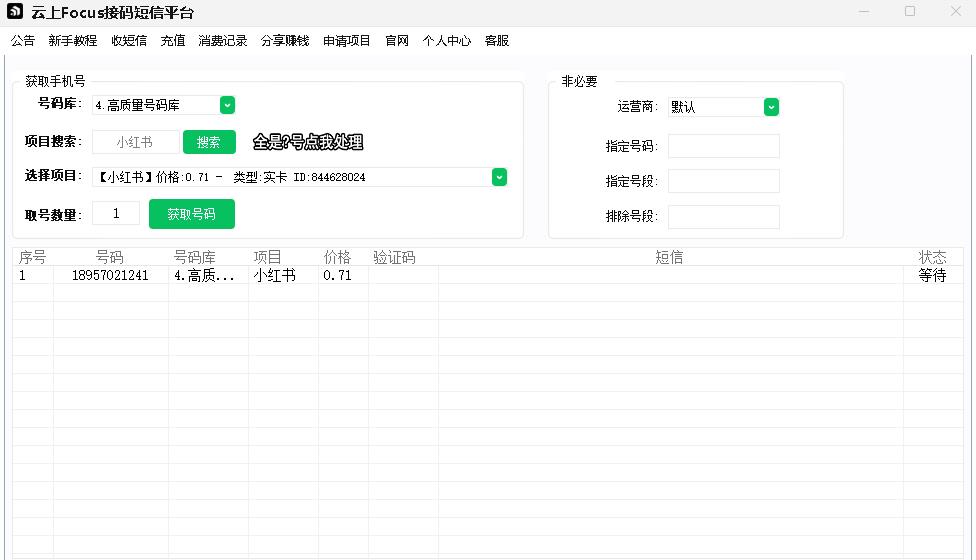
Task: Click the 全是?号点我处理 link
Action: coord(307,142)
